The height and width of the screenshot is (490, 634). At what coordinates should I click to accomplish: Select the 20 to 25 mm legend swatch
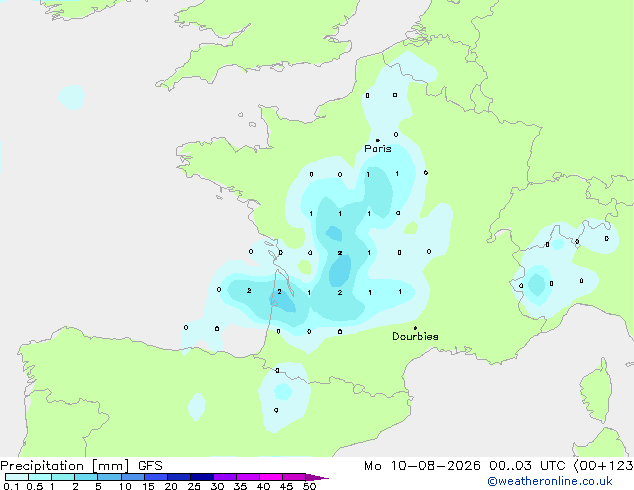coord(178,477)
